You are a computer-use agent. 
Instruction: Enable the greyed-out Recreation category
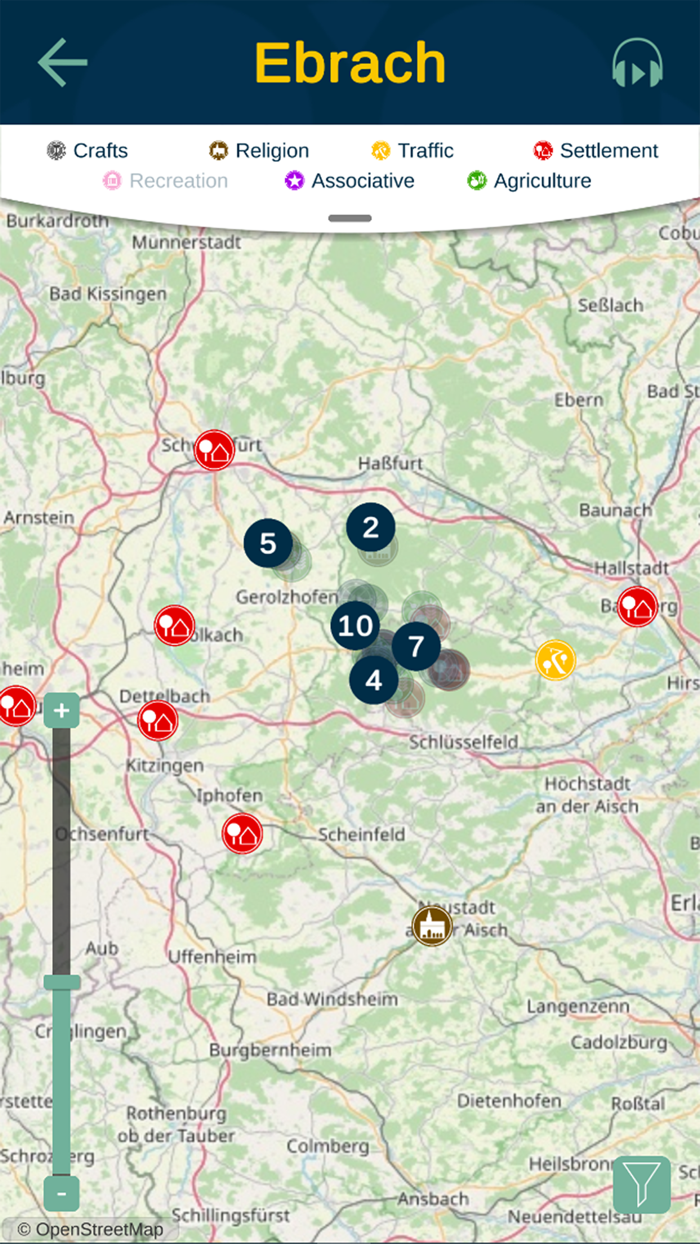[x=165, y=181]
